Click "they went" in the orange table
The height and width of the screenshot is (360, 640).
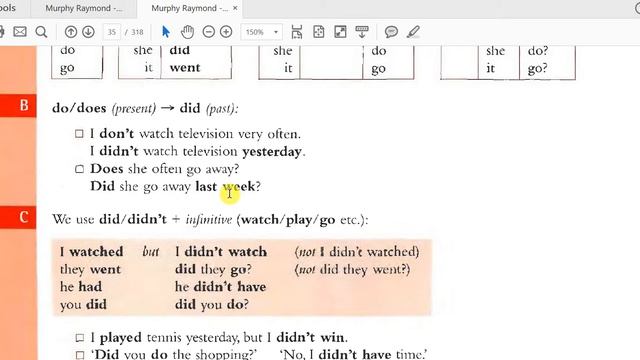(90, 270)
